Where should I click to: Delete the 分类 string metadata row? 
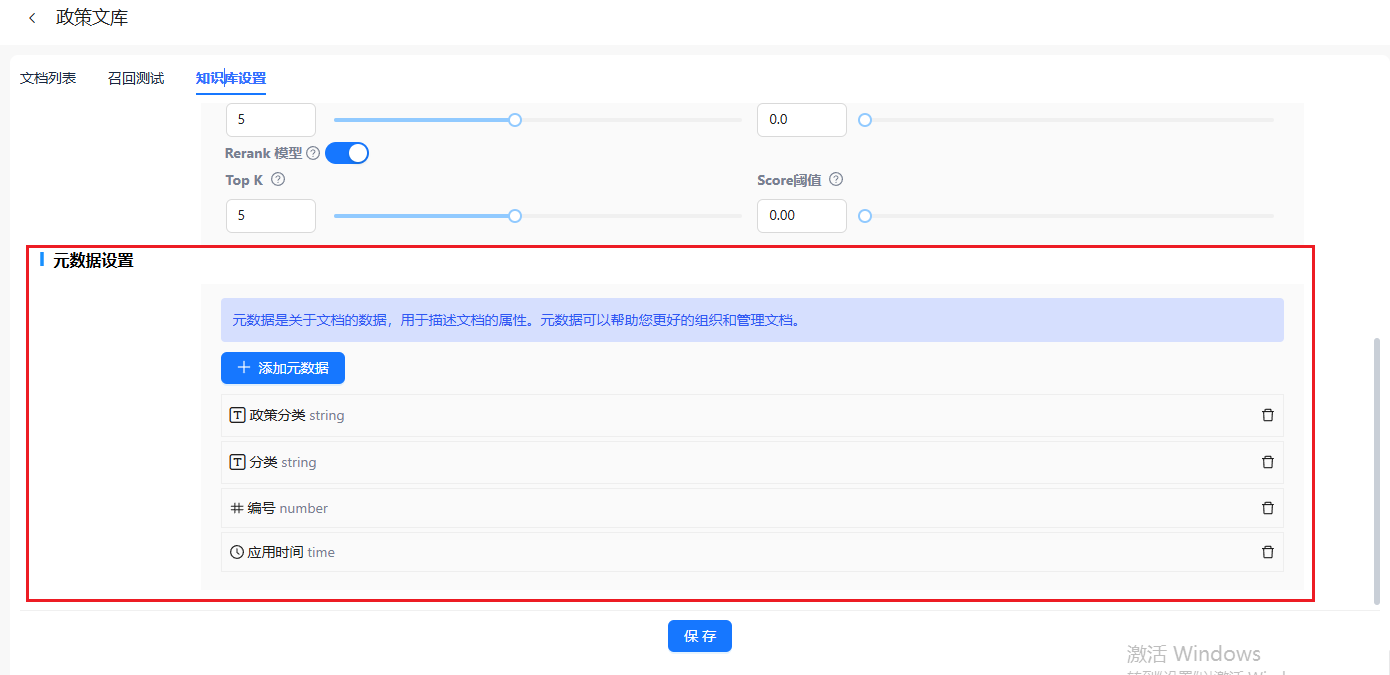(x=1267, y=462)
